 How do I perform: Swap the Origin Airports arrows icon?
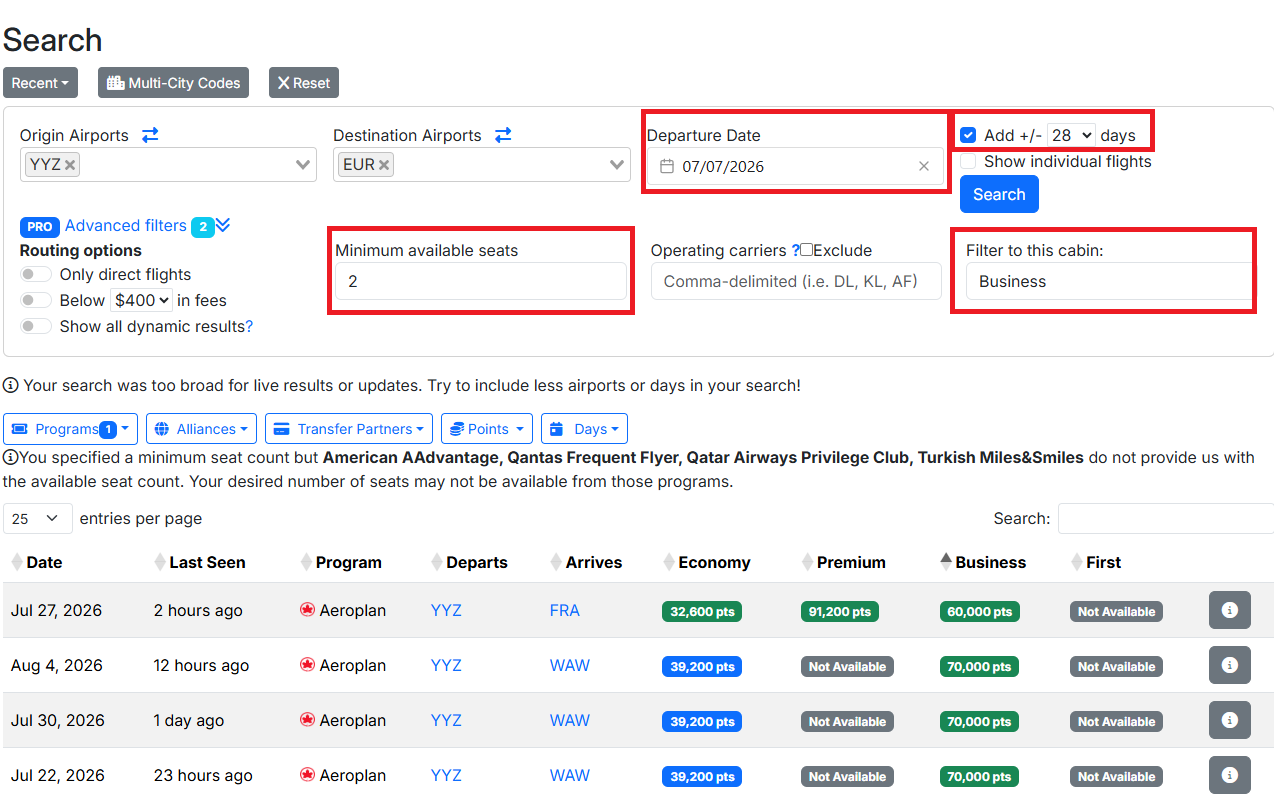tap(150, 135)
